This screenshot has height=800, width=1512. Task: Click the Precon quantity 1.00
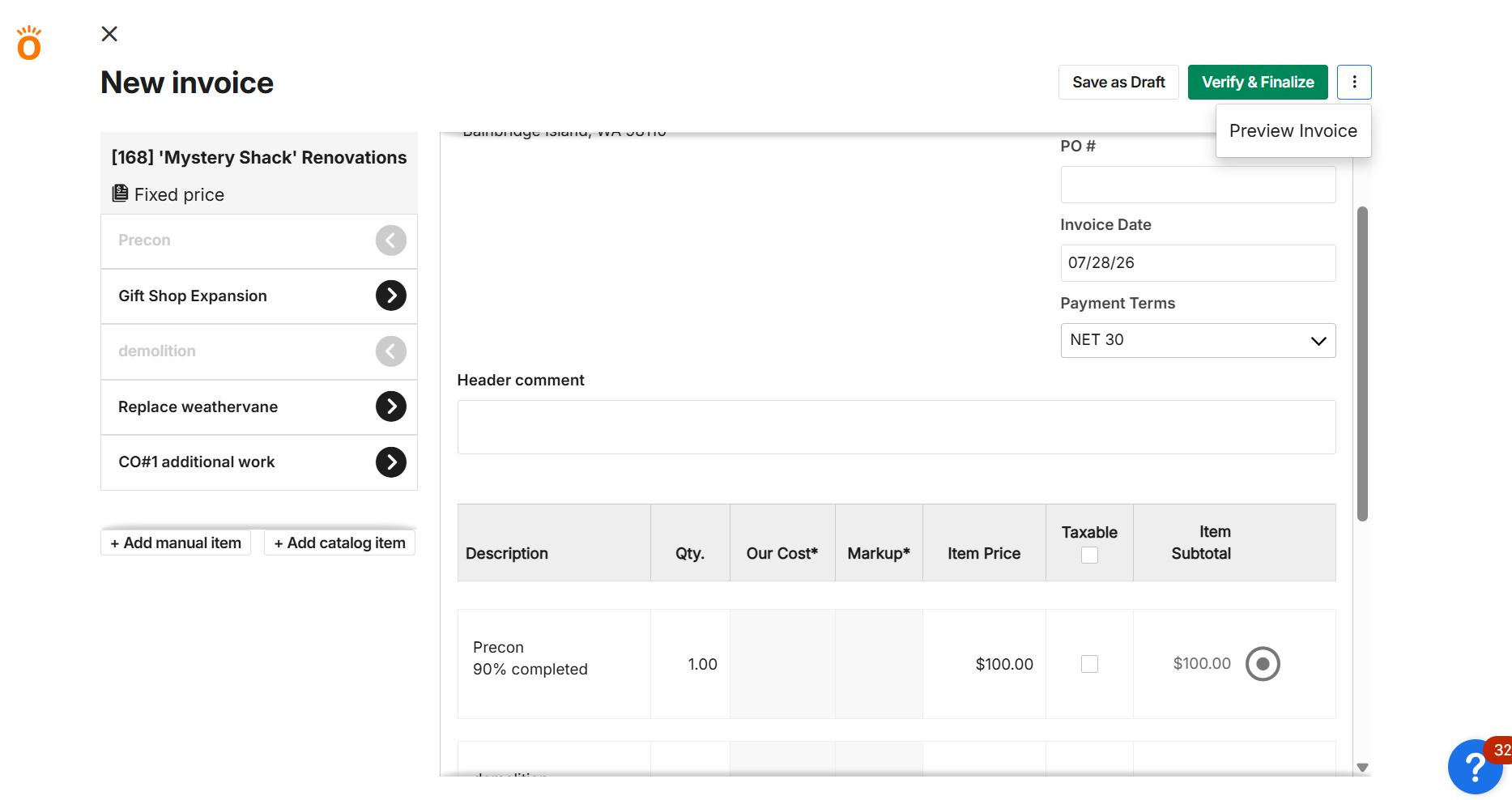[702, 664]
